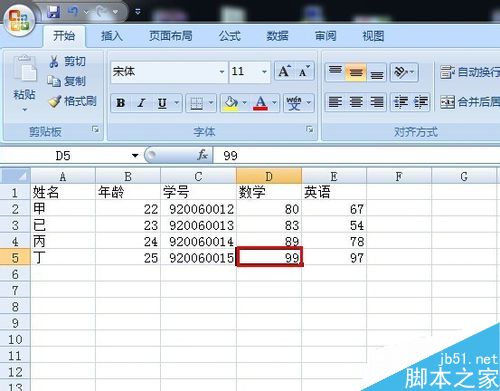Select the 姓名 header cell
Image resolution: width=500 pixels, height=391 pixels.
coord(63,192)
